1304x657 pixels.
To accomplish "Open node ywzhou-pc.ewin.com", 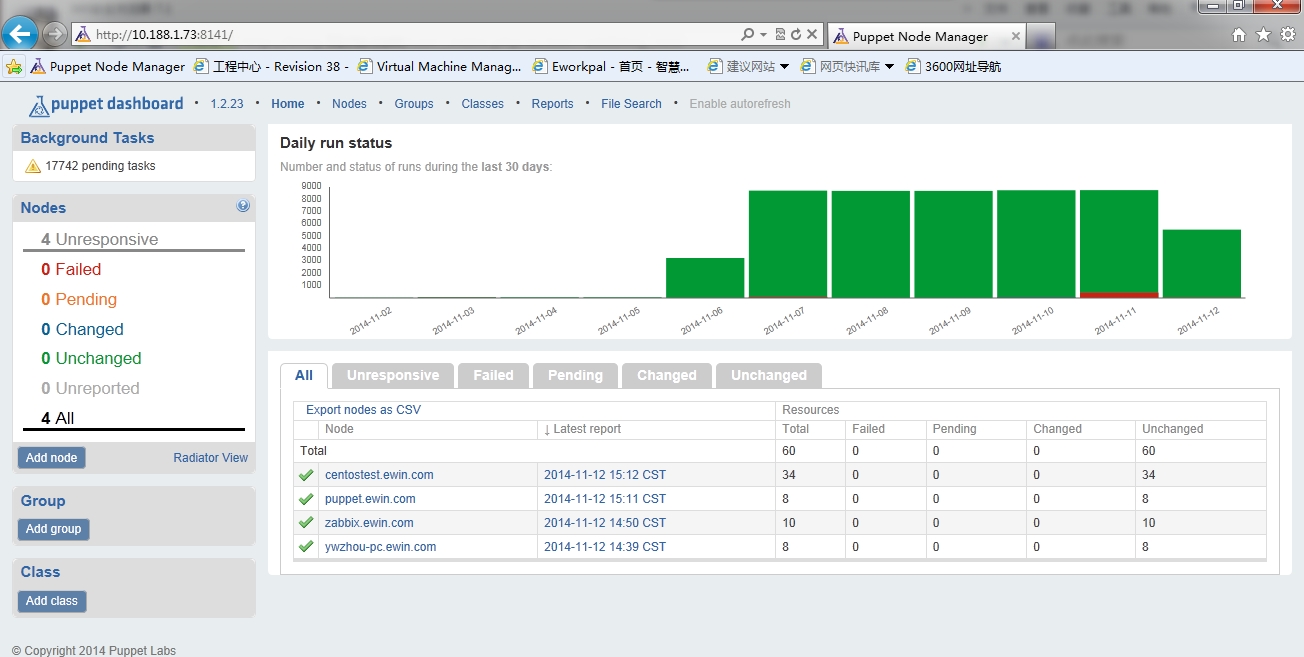I will [x=380, y=547].
